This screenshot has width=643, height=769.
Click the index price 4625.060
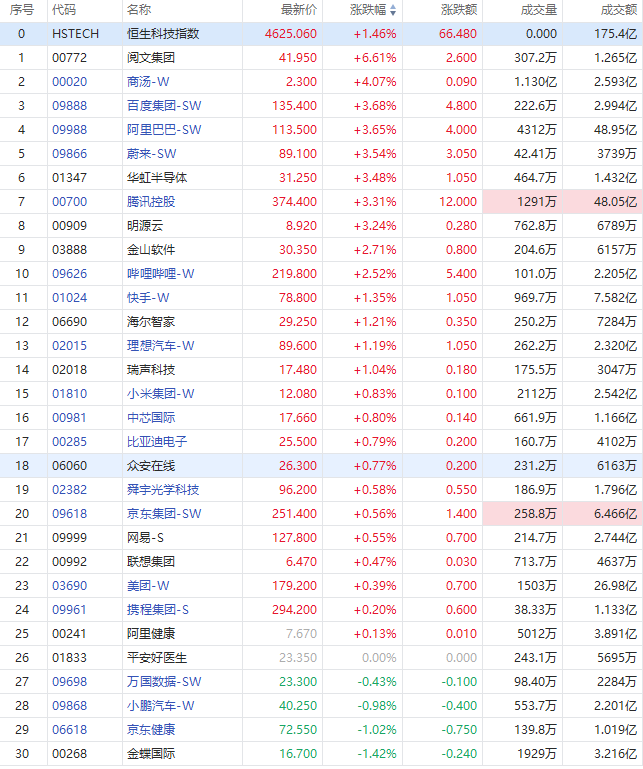pyautogui.click(x=291, y=34)
